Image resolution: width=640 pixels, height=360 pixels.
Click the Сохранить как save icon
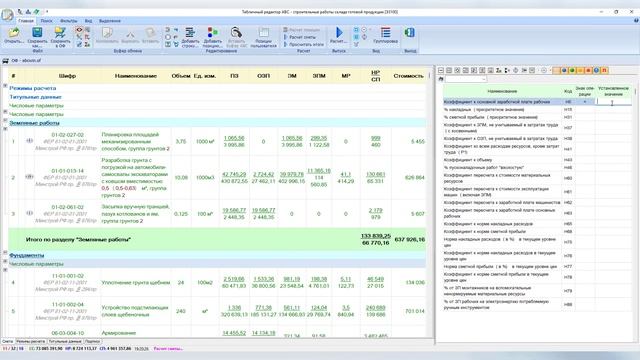(37, 33)
